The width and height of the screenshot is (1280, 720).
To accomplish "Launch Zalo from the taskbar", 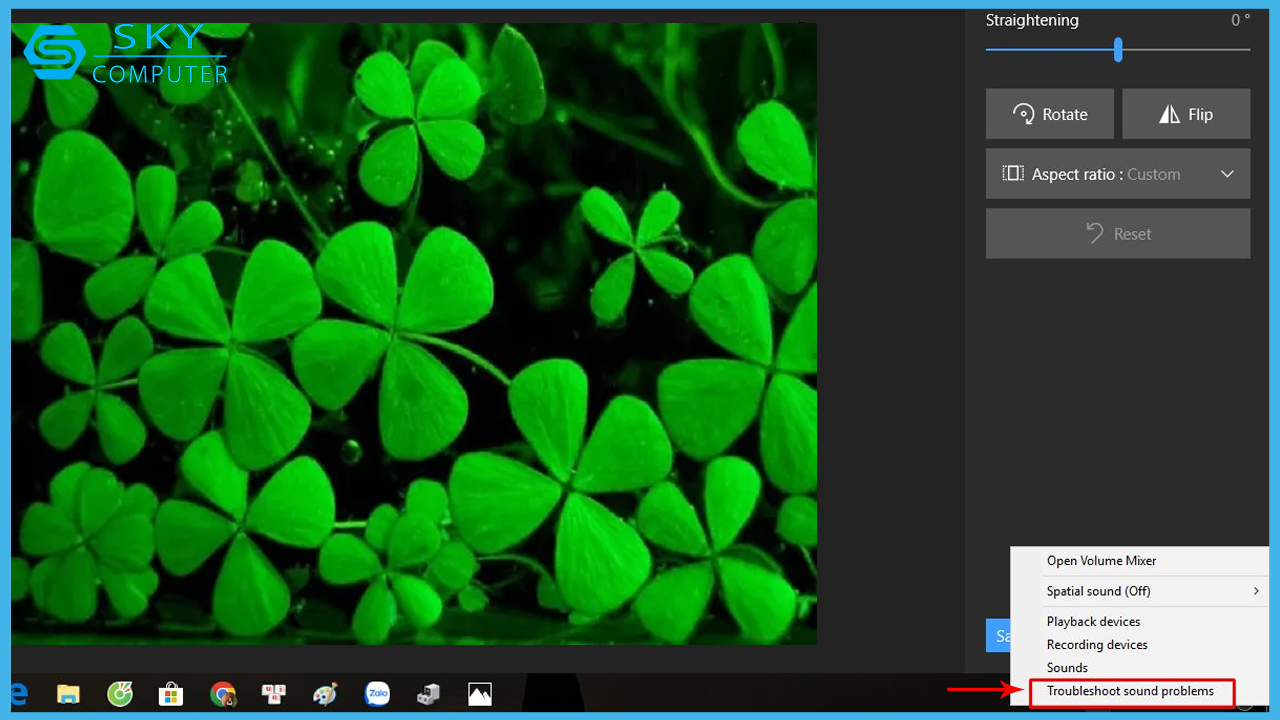I will [377, 694].
